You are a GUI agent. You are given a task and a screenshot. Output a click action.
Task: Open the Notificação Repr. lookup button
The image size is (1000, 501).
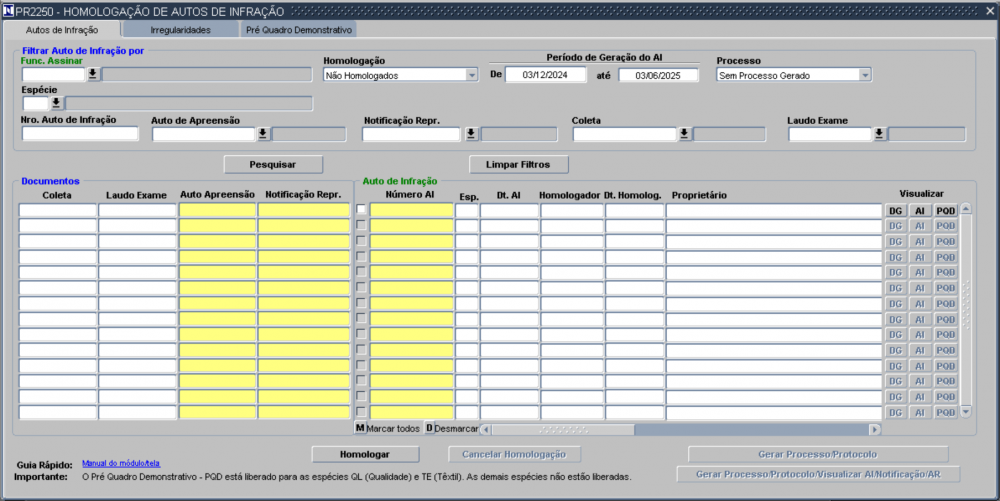471,134
